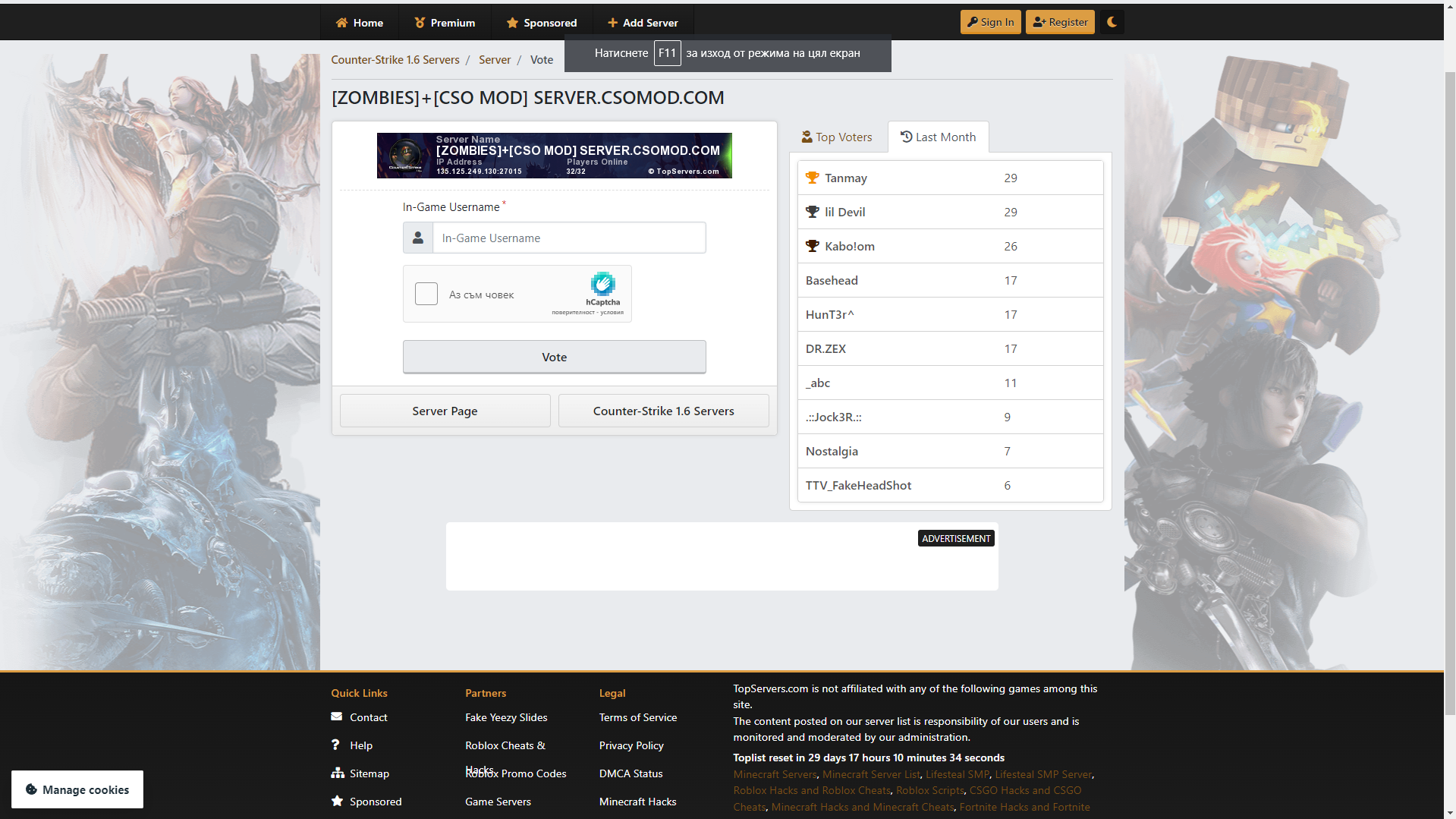Toggle dark mode with the moon icon
The width and height of the screenshot is (1456, 819).
point(1112,22)
